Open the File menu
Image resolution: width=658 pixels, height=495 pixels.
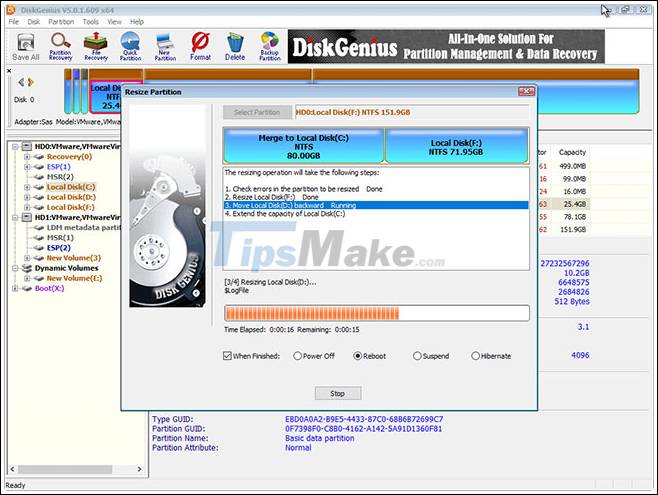click(13, 22)
